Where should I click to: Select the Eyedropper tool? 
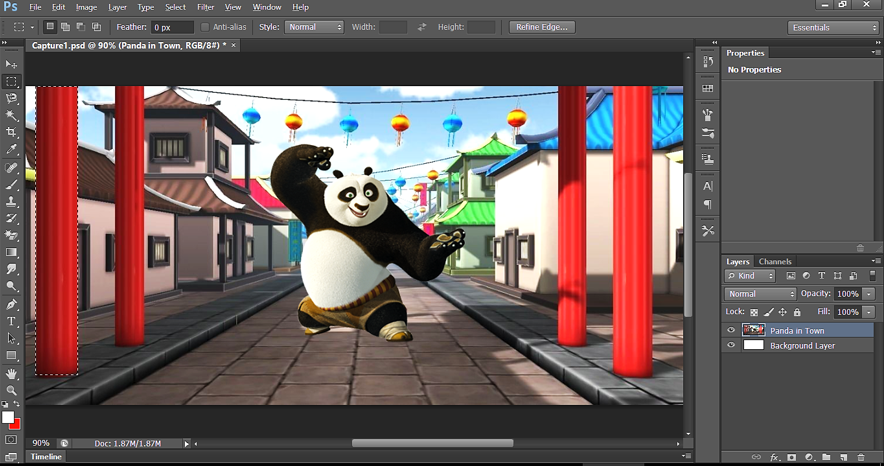pos(11,150)
